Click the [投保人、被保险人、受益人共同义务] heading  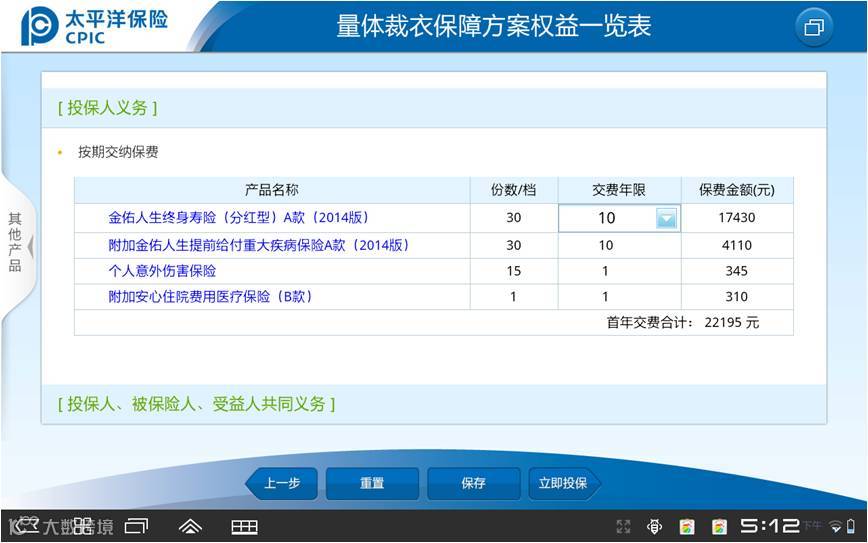[197, 404]
